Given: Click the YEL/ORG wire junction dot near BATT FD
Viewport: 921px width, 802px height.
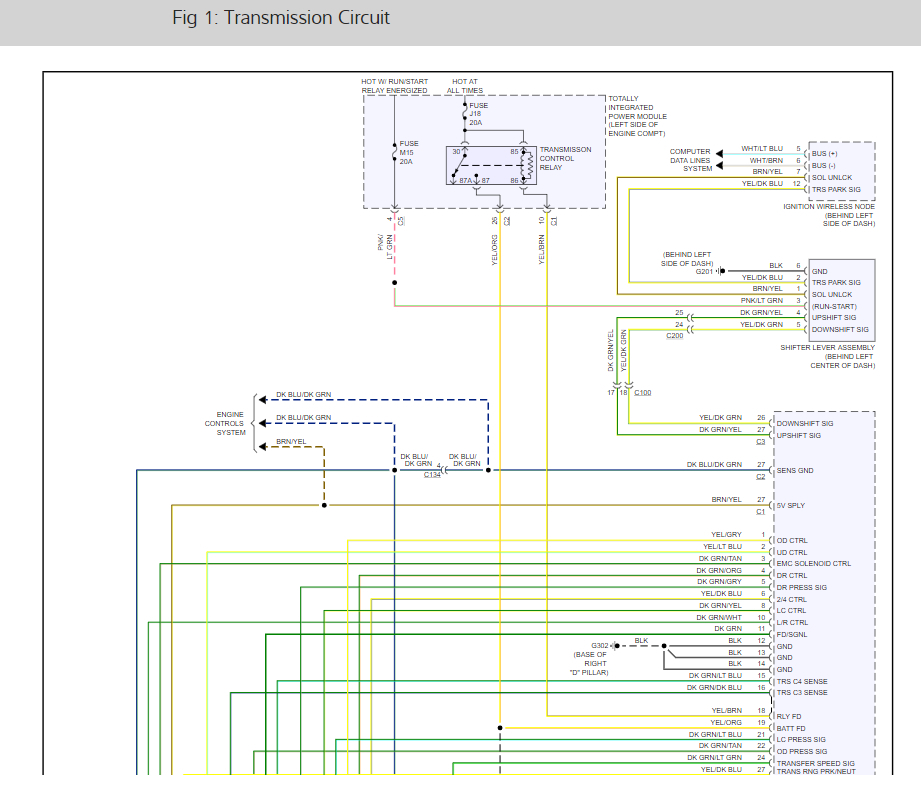Looking at the screenshot, I should pyautogui.click(x=500, y=728).
